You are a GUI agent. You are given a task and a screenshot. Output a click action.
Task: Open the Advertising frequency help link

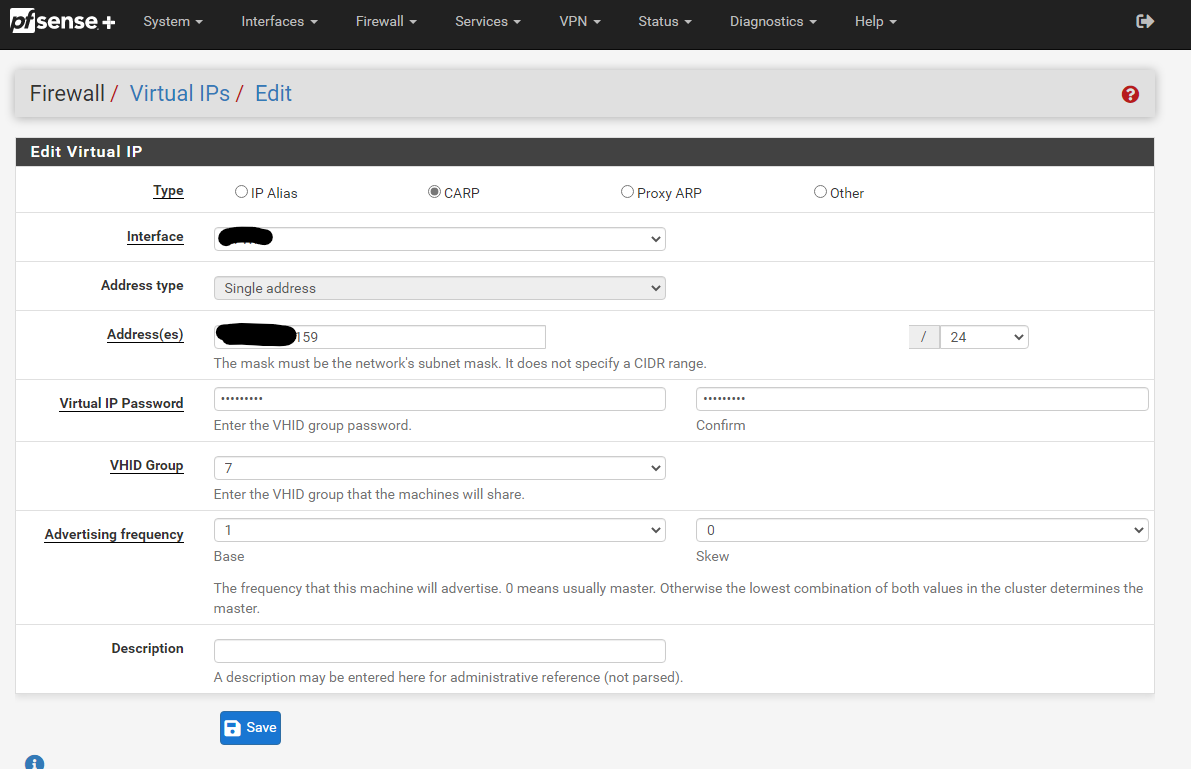coord(113,534)
